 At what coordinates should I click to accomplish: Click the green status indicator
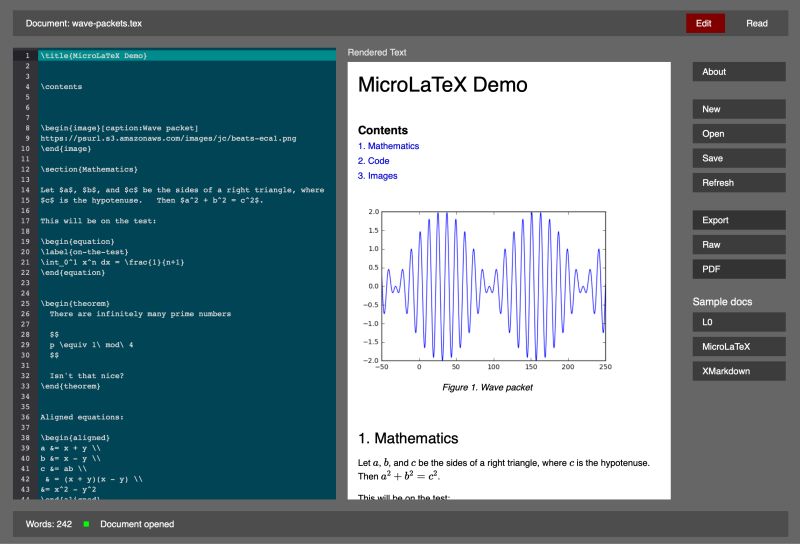click(86, 524)
